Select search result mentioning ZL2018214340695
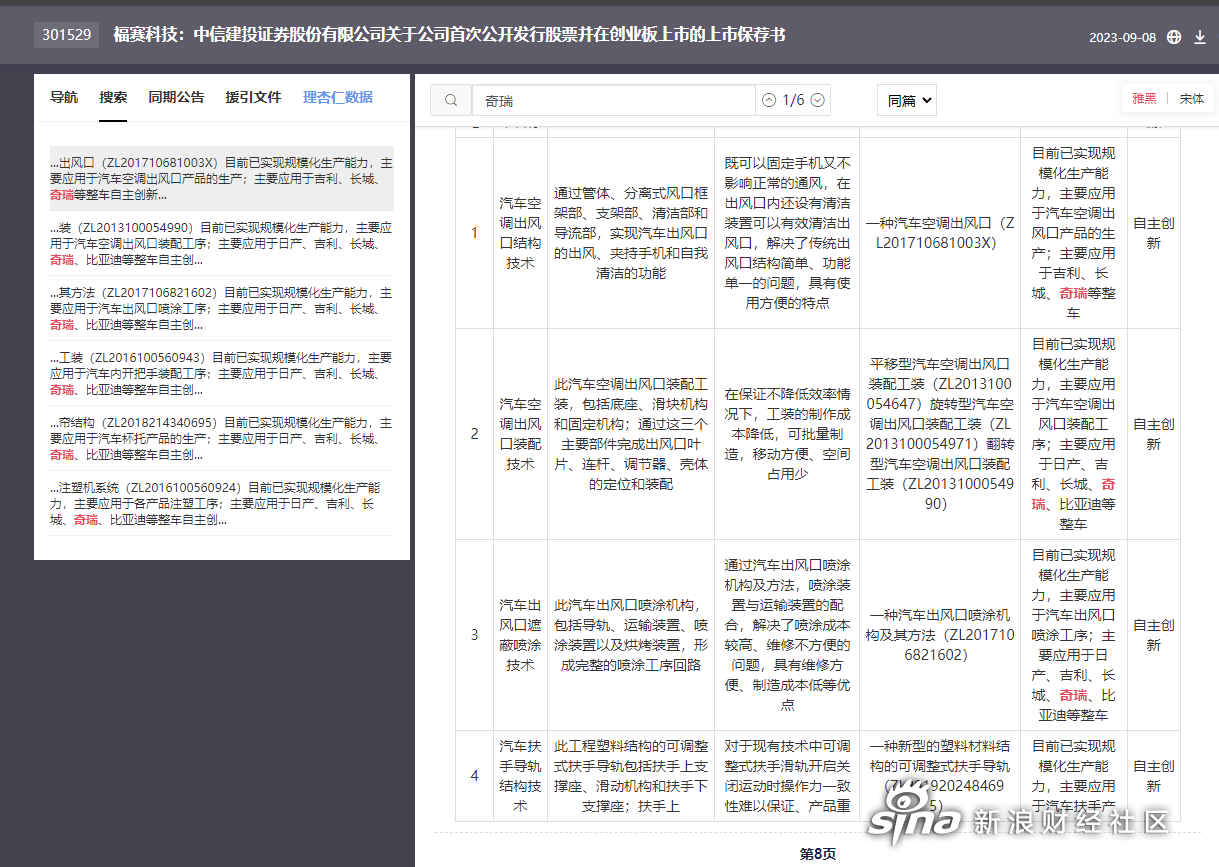This screenshot has height=867, width=1219. coord(222,439)
